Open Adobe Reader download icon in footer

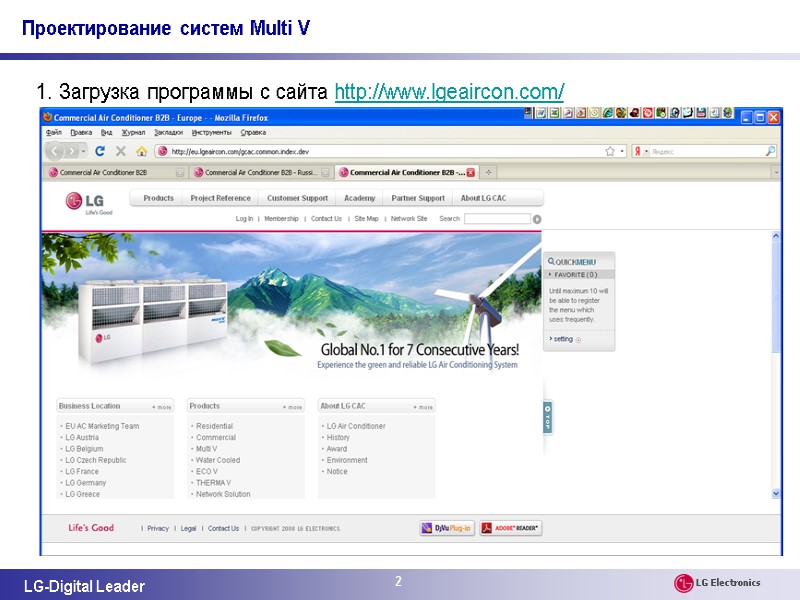[513, 528]
